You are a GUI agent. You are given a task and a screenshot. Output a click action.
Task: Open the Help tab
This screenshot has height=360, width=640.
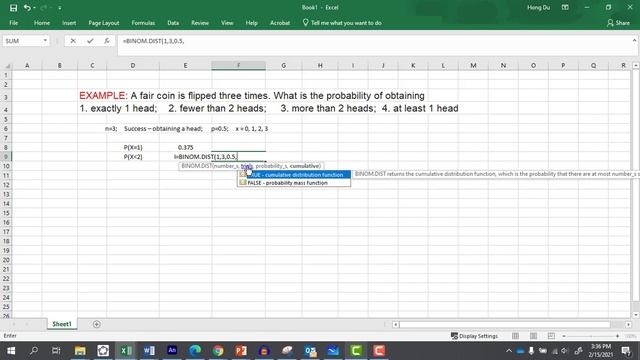pyautogui.click(x=251, y=23)
